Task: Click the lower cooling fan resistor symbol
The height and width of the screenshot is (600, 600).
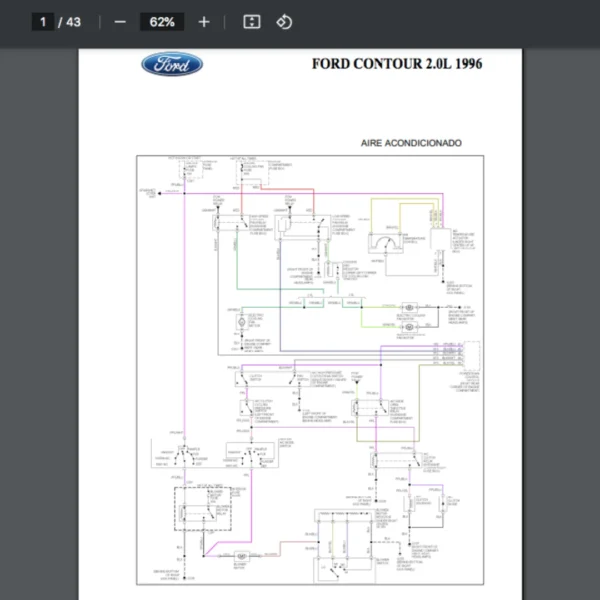Action: (x=408, y=325)
